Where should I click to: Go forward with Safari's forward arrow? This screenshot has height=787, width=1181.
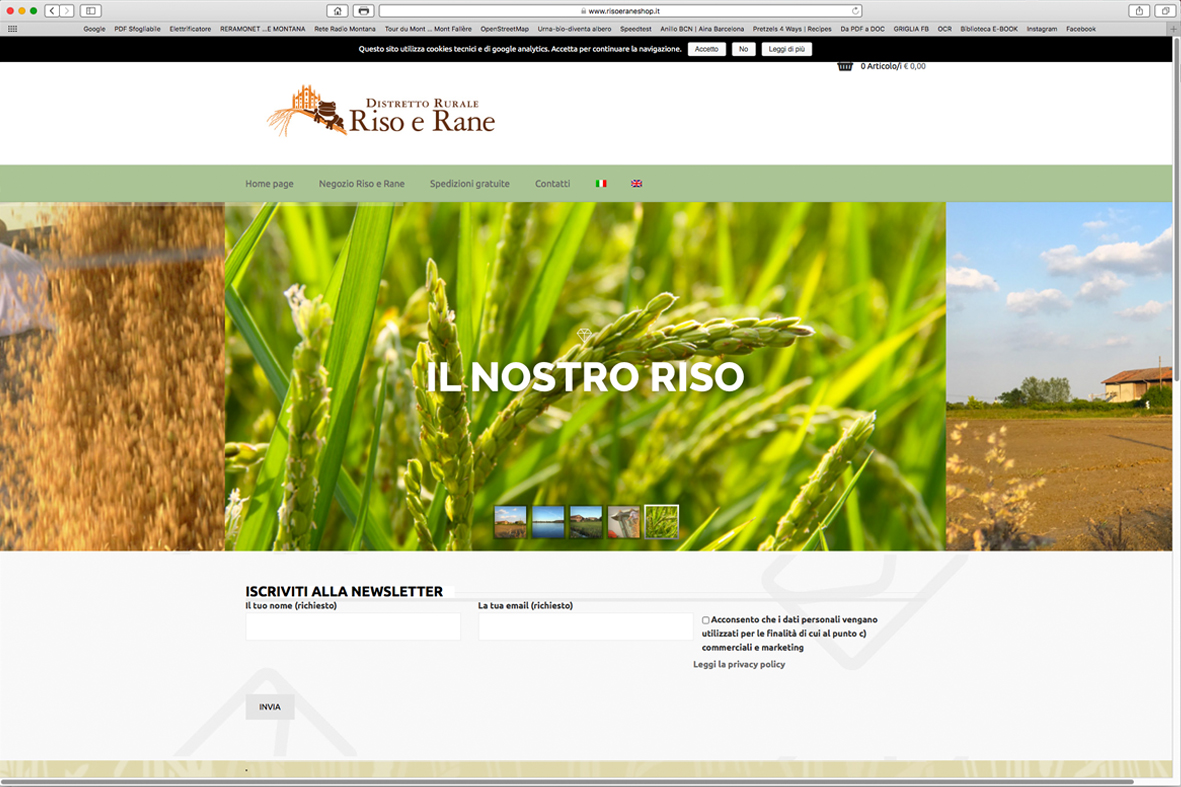[67, 11]
